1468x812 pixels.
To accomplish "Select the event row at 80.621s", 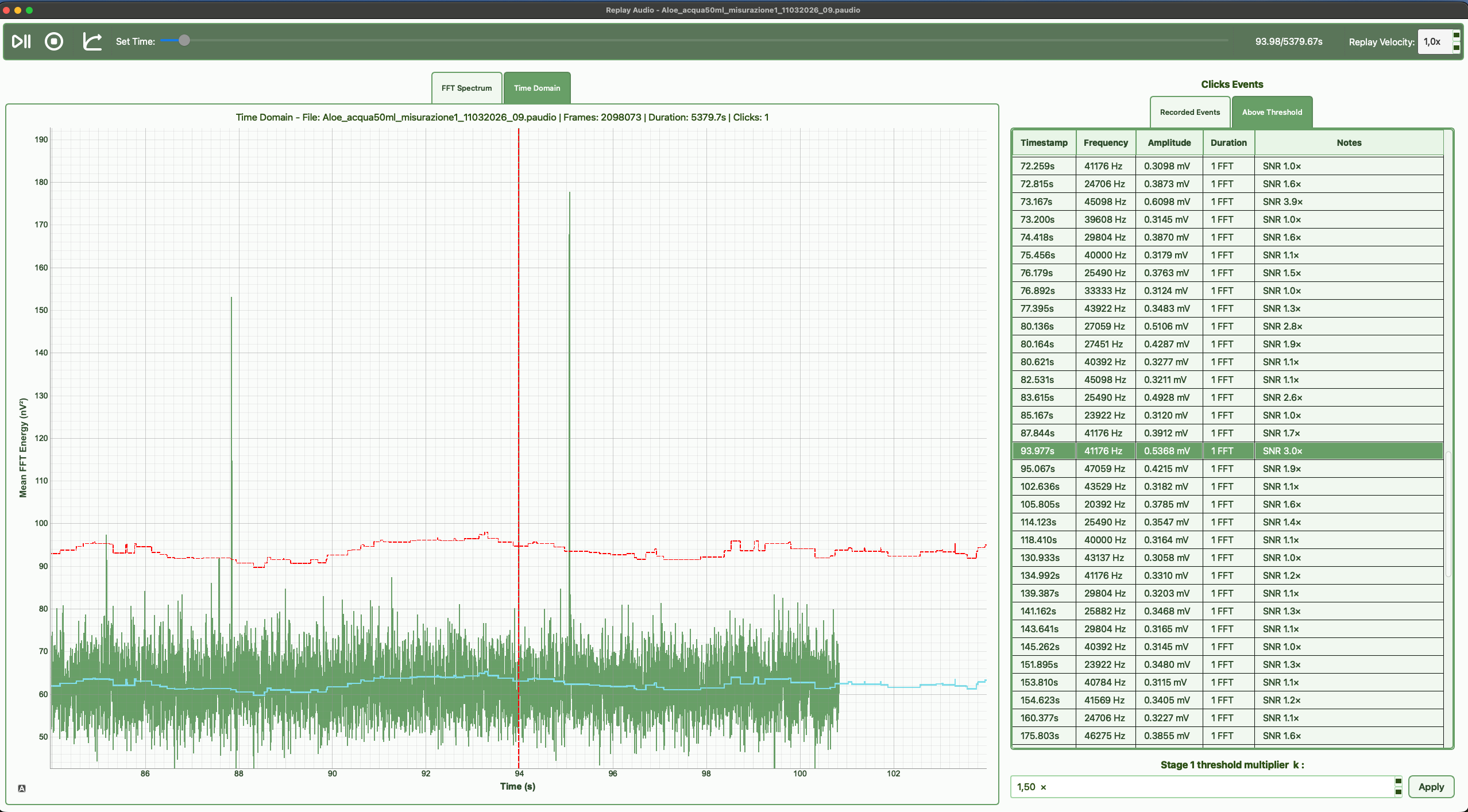I will 1227,362.
